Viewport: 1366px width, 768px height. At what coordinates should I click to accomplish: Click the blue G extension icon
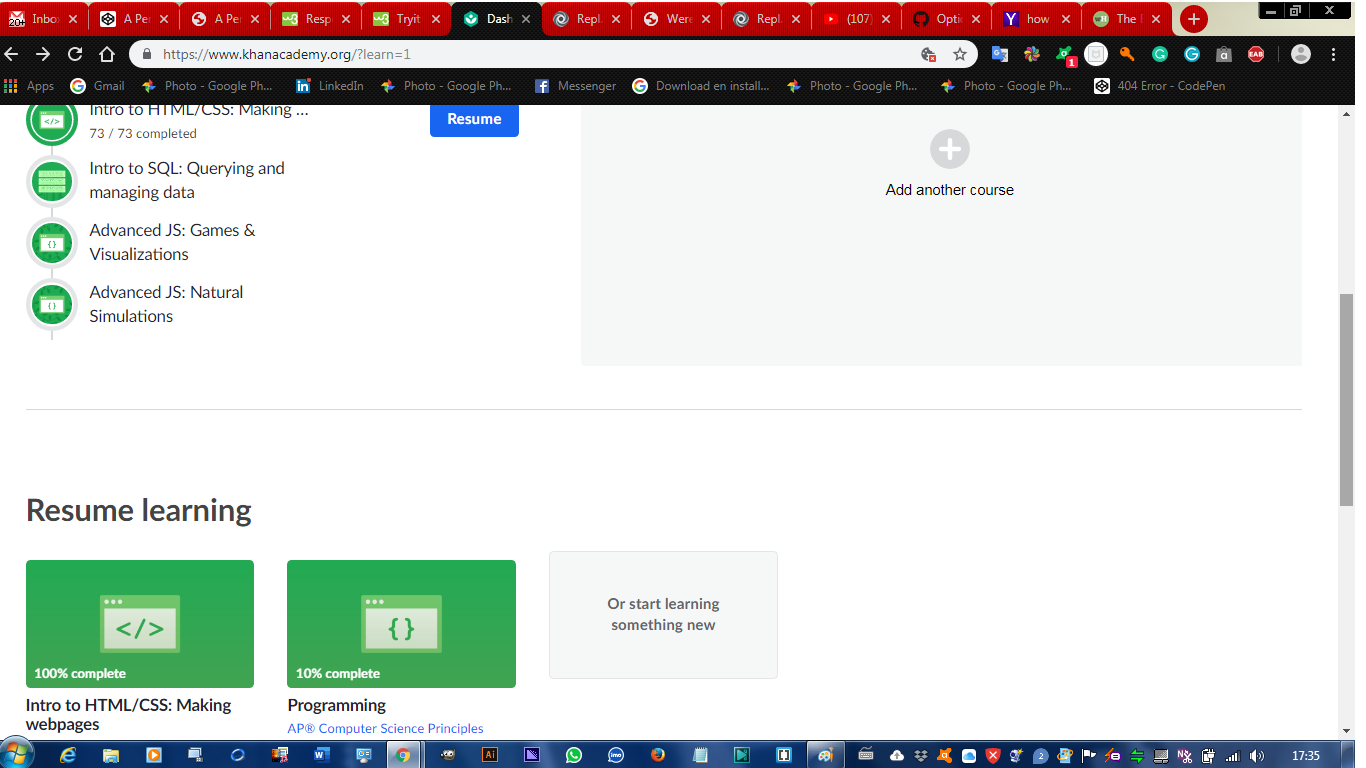coord(1192,54)
